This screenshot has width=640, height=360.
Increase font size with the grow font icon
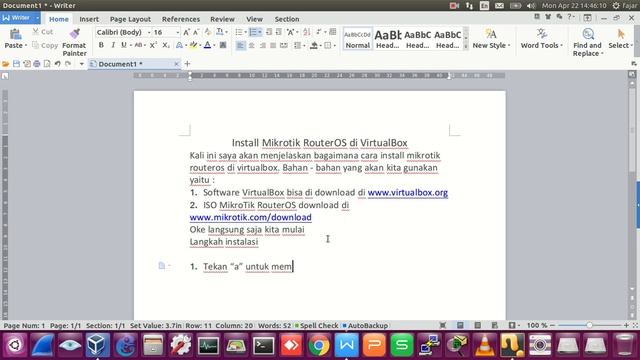click(186, 32)
